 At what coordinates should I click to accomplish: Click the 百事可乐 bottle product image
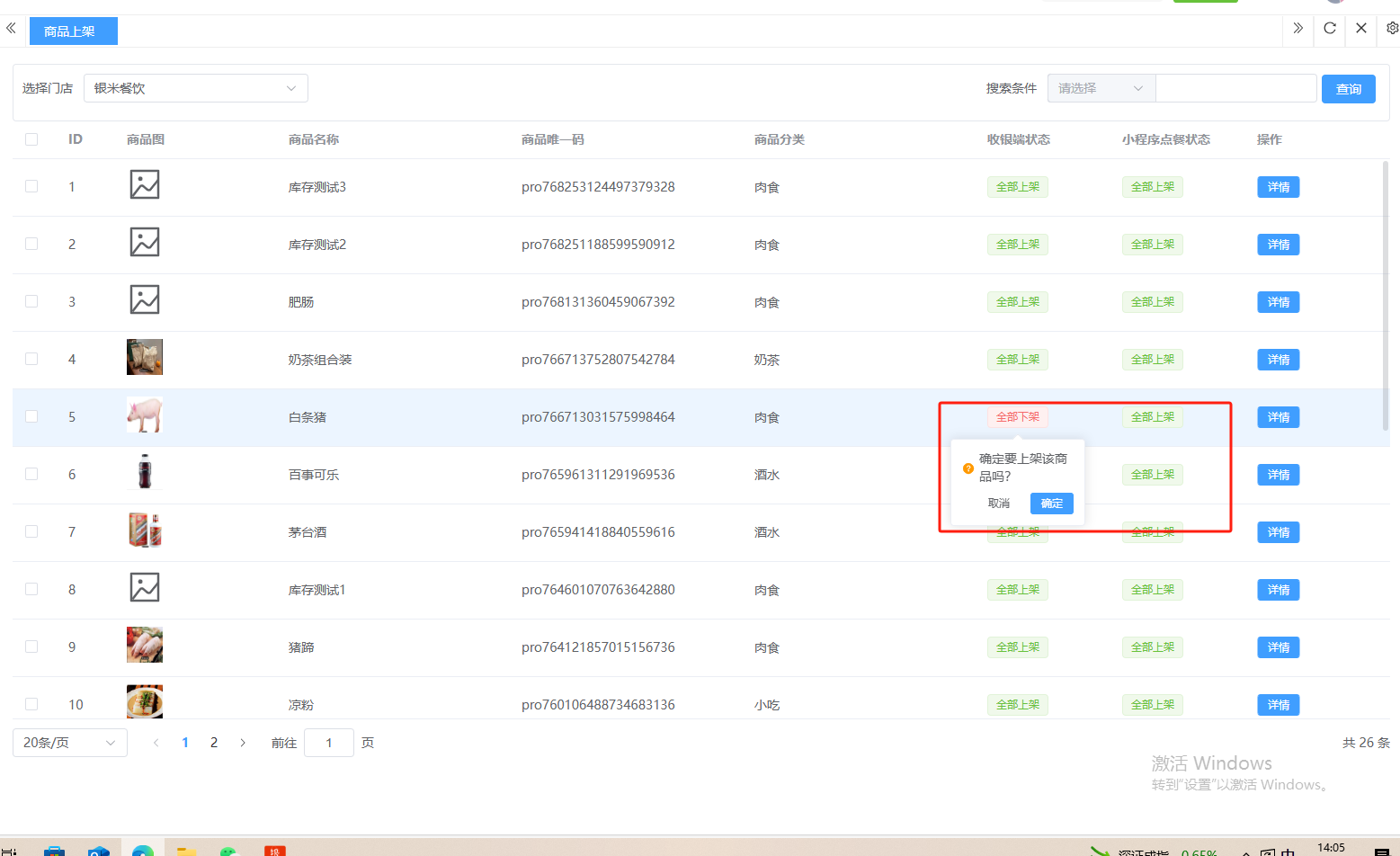pyautogui.click(x=145, y=472)
